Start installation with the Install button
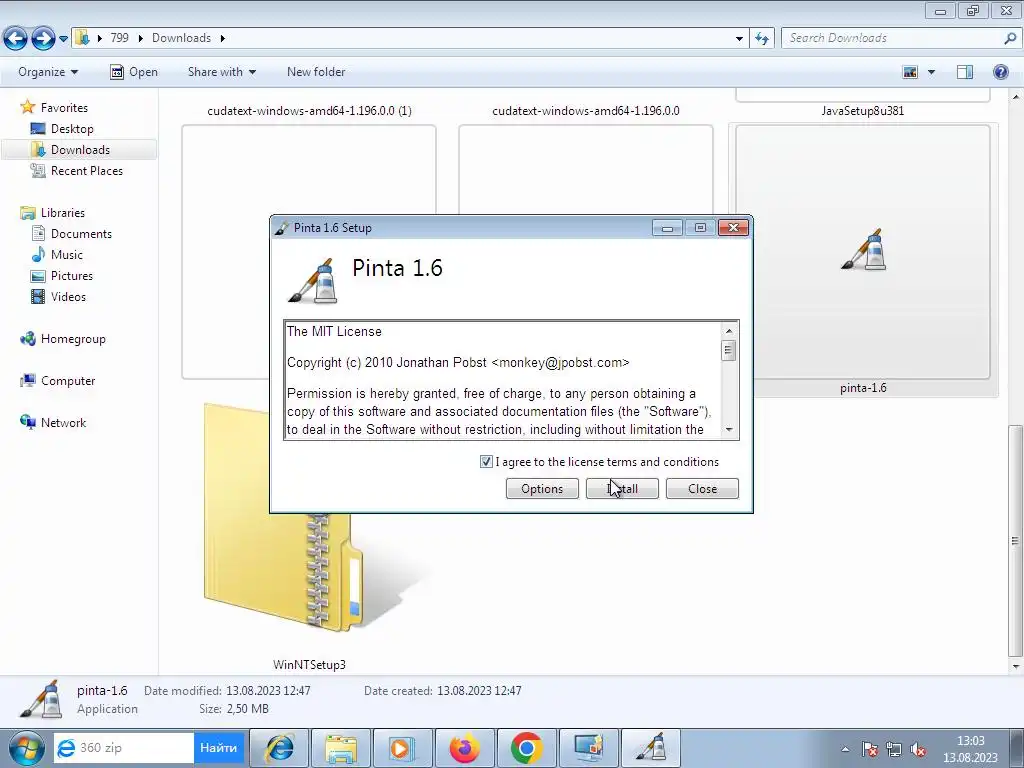Screen dimensions: 1024x768 click(622, 488)
